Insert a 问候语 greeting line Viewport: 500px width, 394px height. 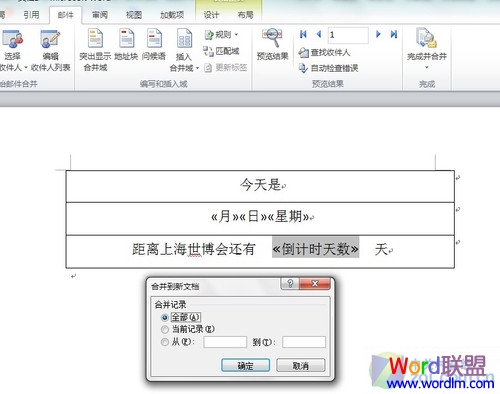tap(154, 38)
